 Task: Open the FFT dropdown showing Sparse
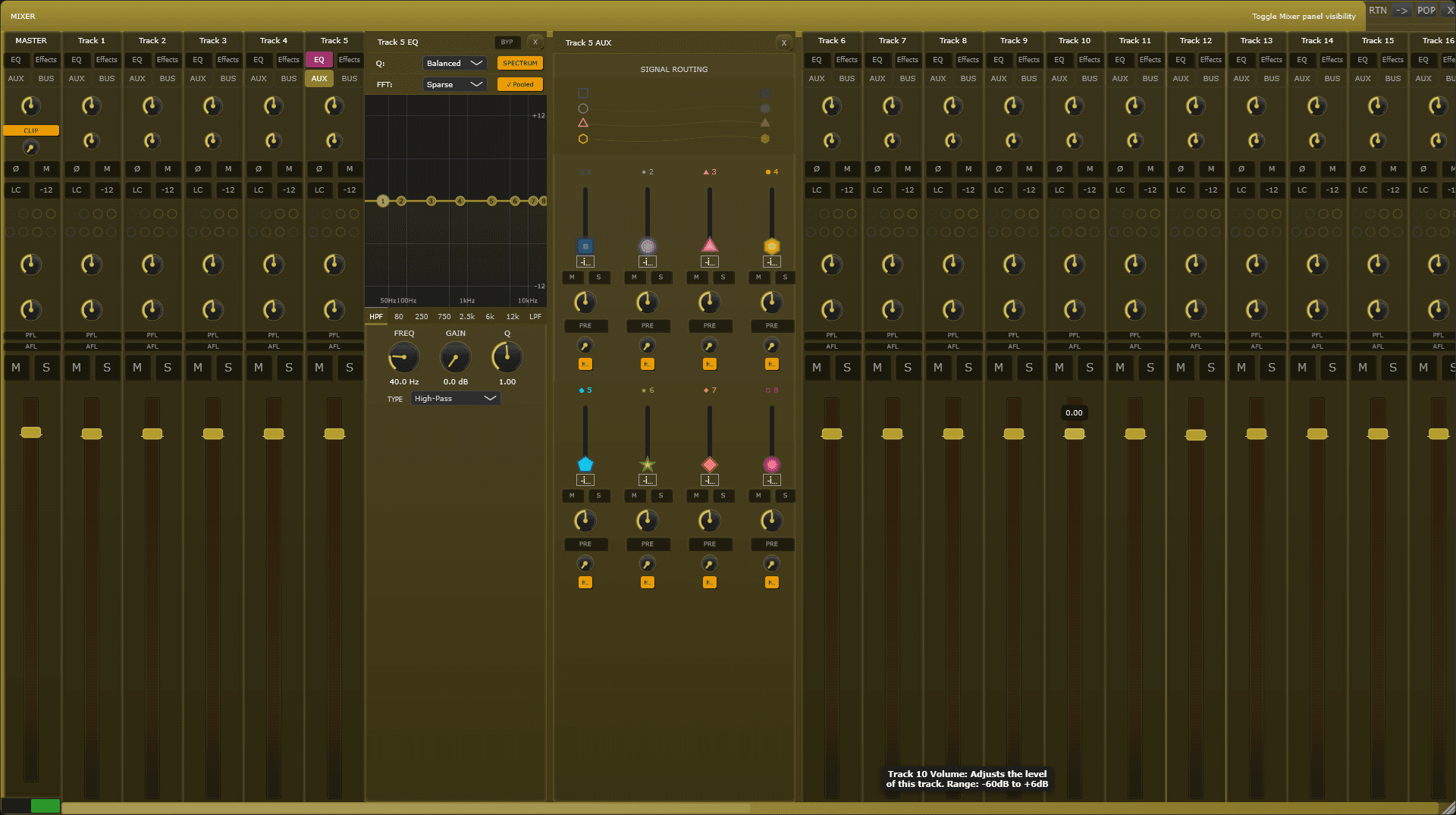pos(454,84)
